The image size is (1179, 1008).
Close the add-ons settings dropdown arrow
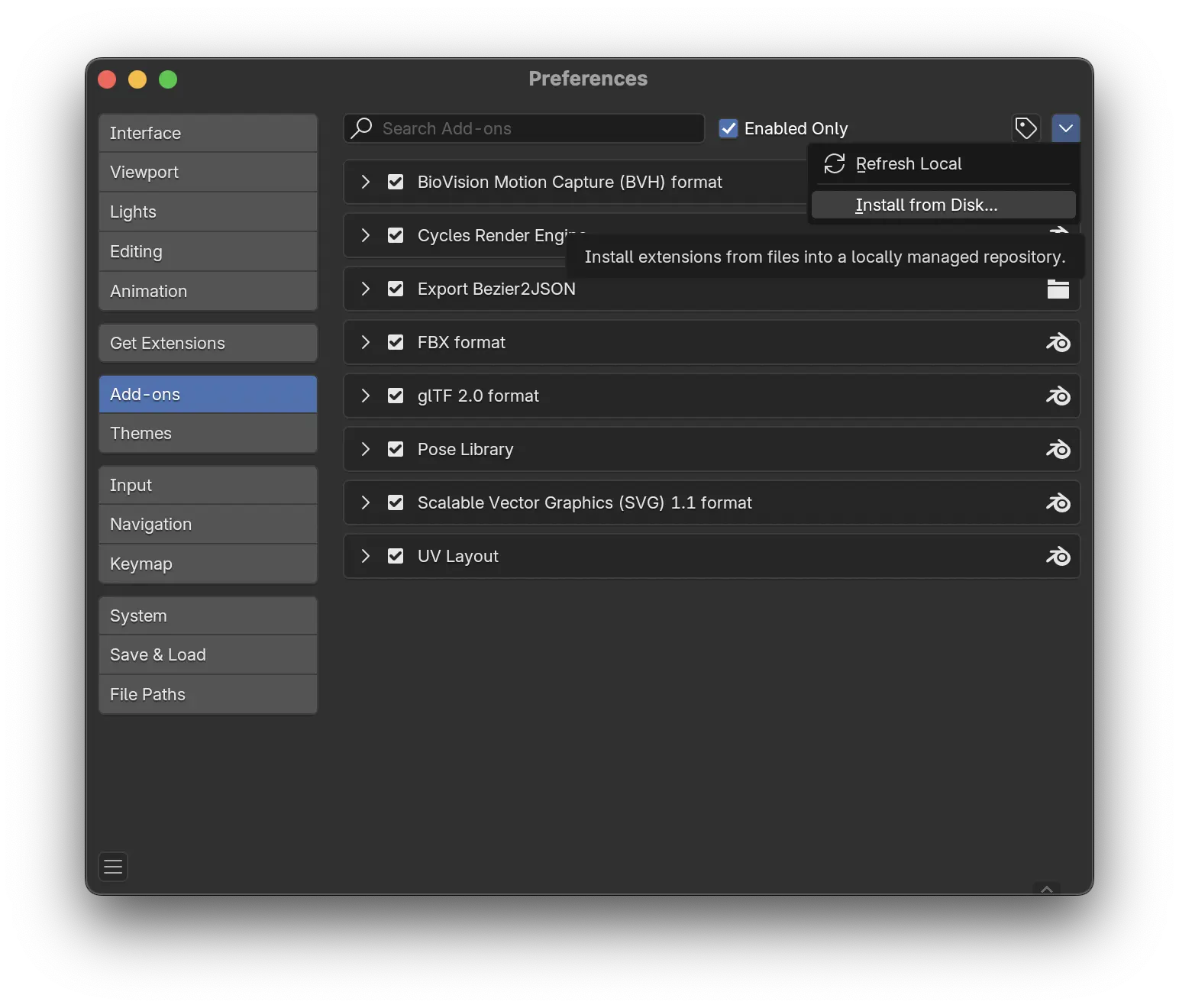1065,128
